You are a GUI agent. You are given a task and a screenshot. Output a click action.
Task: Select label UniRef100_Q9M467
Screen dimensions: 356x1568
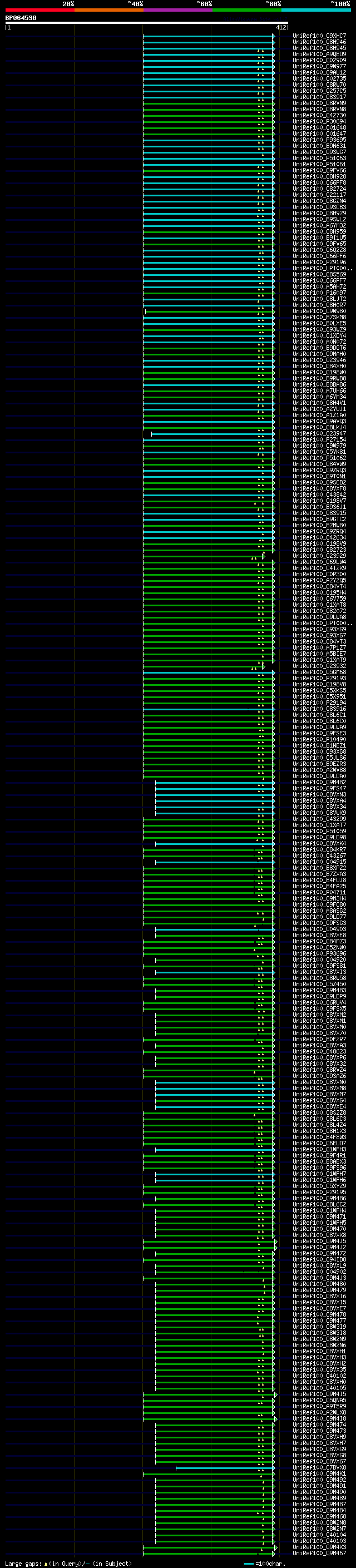319,1553
